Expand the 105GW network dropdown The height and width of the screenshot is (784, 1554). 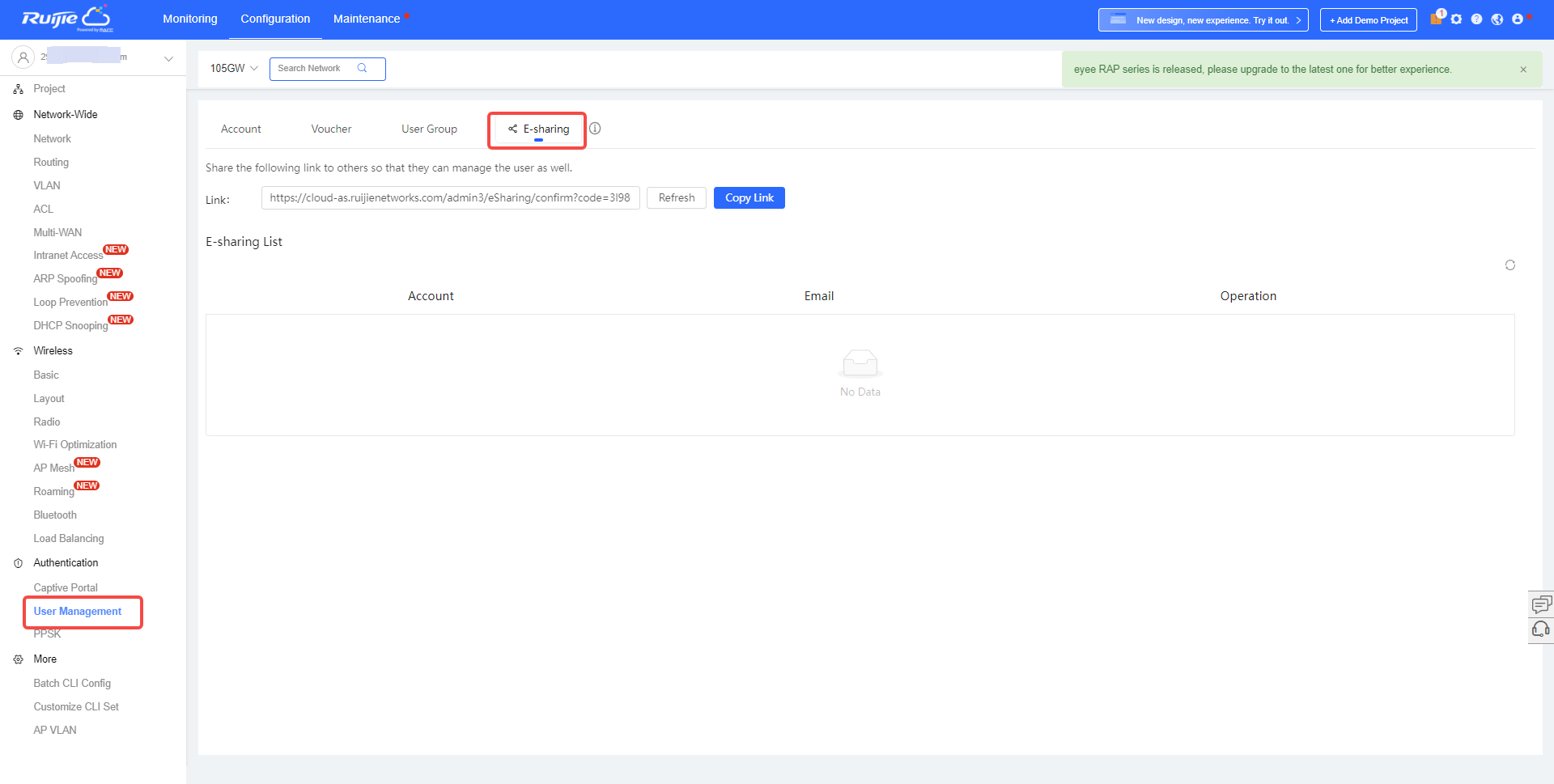pyautogui.click(x=234, y=69)
